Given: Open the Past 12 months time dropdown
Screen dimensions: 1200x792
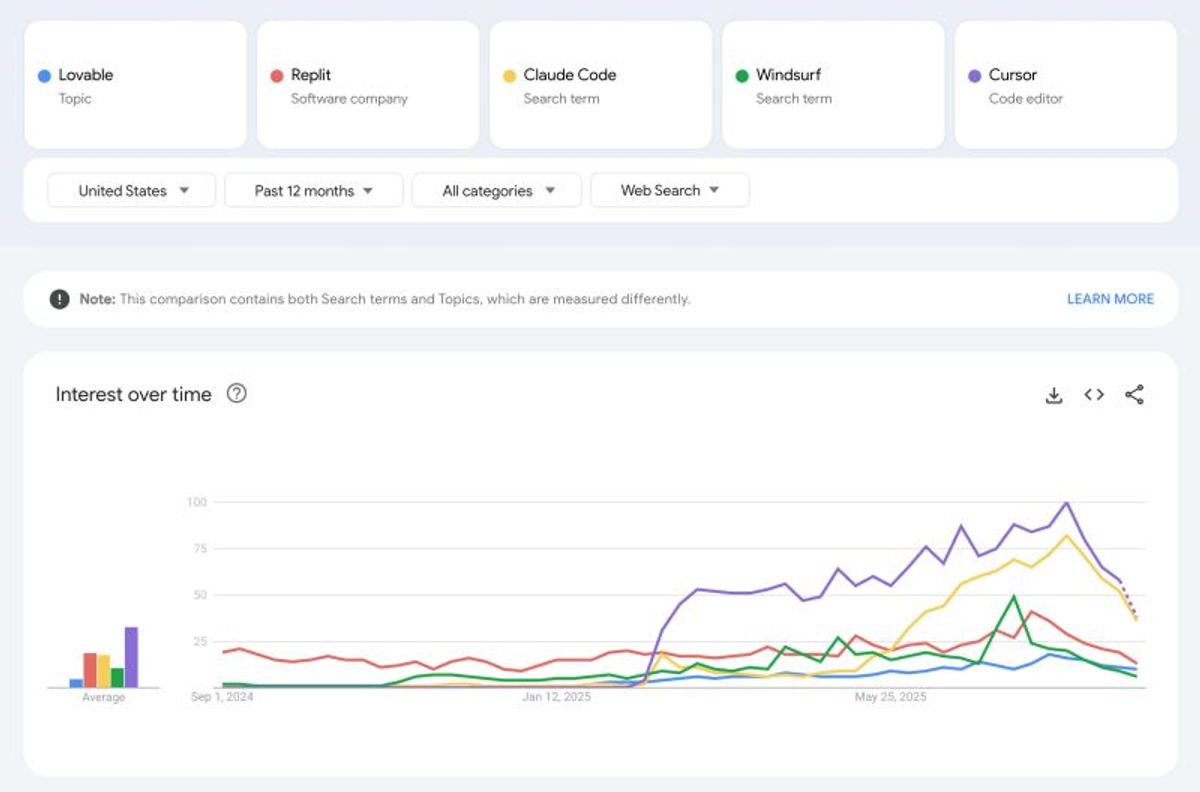Looking at the screenshot, I should tap(314, 190).
